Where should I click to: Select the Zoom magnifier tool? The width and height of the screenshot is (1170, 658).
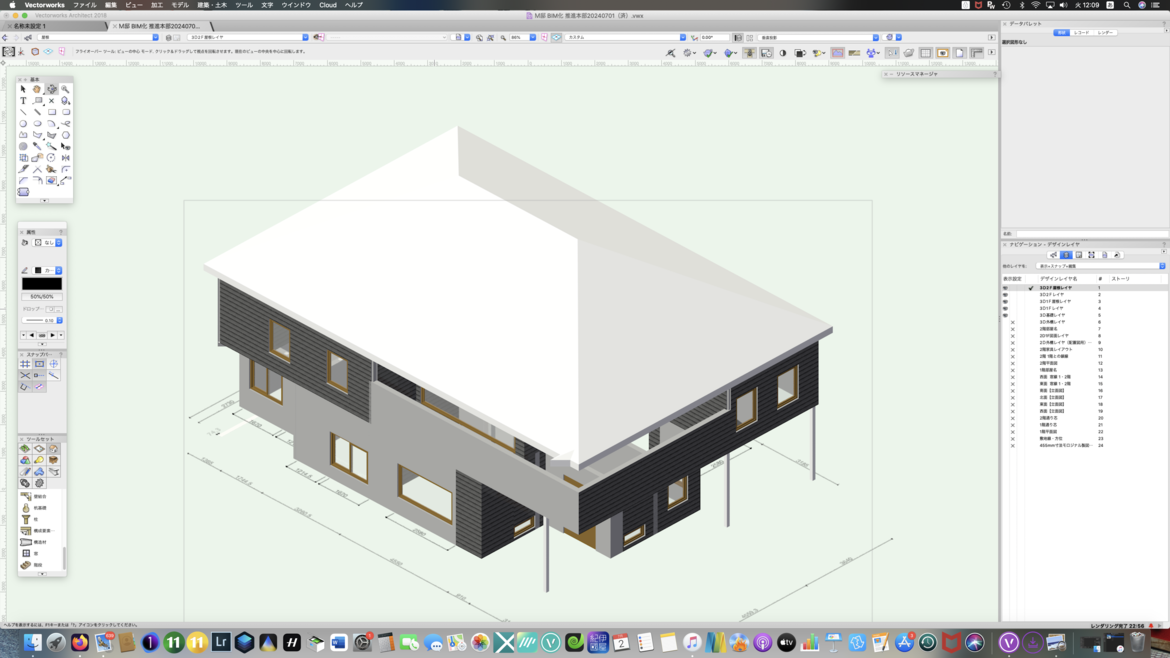[x=65, y=89]
